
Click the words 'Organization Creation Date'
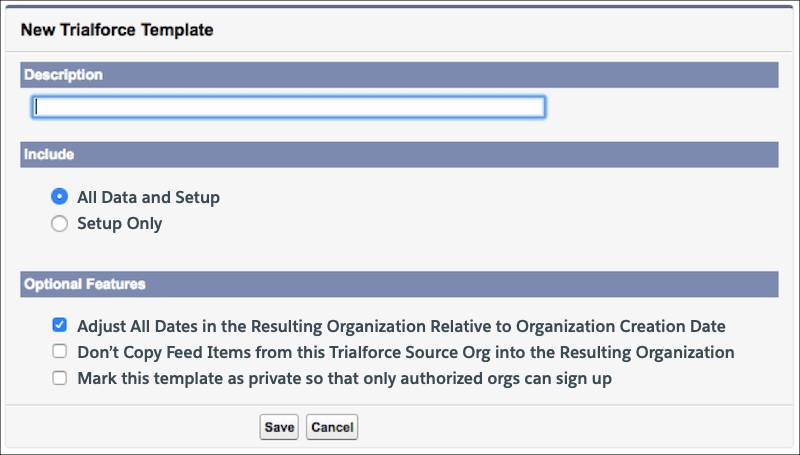[x=621, y=326]
